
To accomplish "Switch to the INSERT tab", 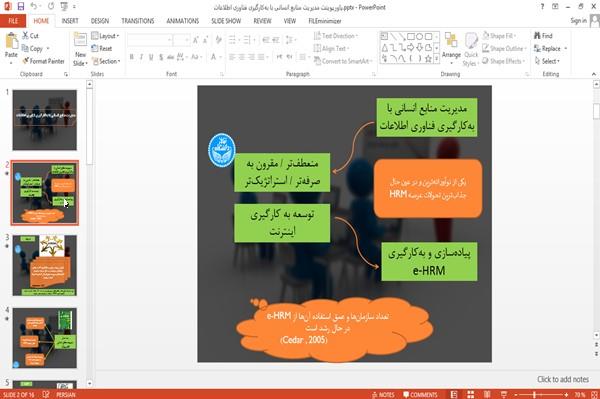I will 70,21.
